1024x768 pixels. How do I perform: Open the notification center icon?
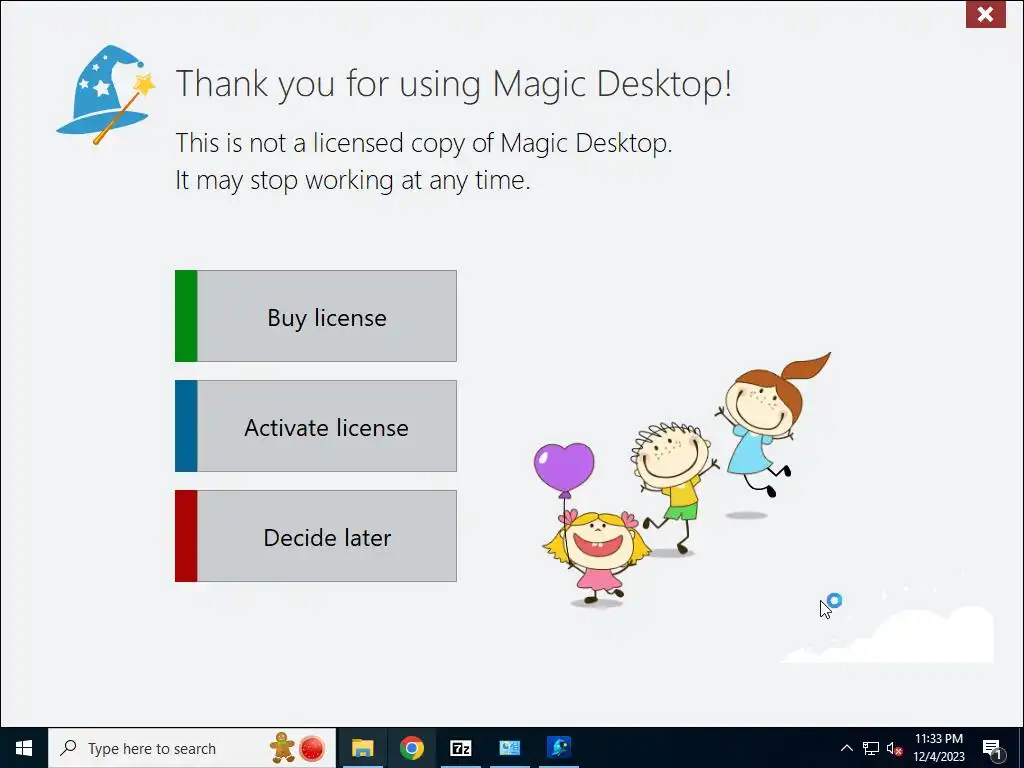tap(993, 748)
